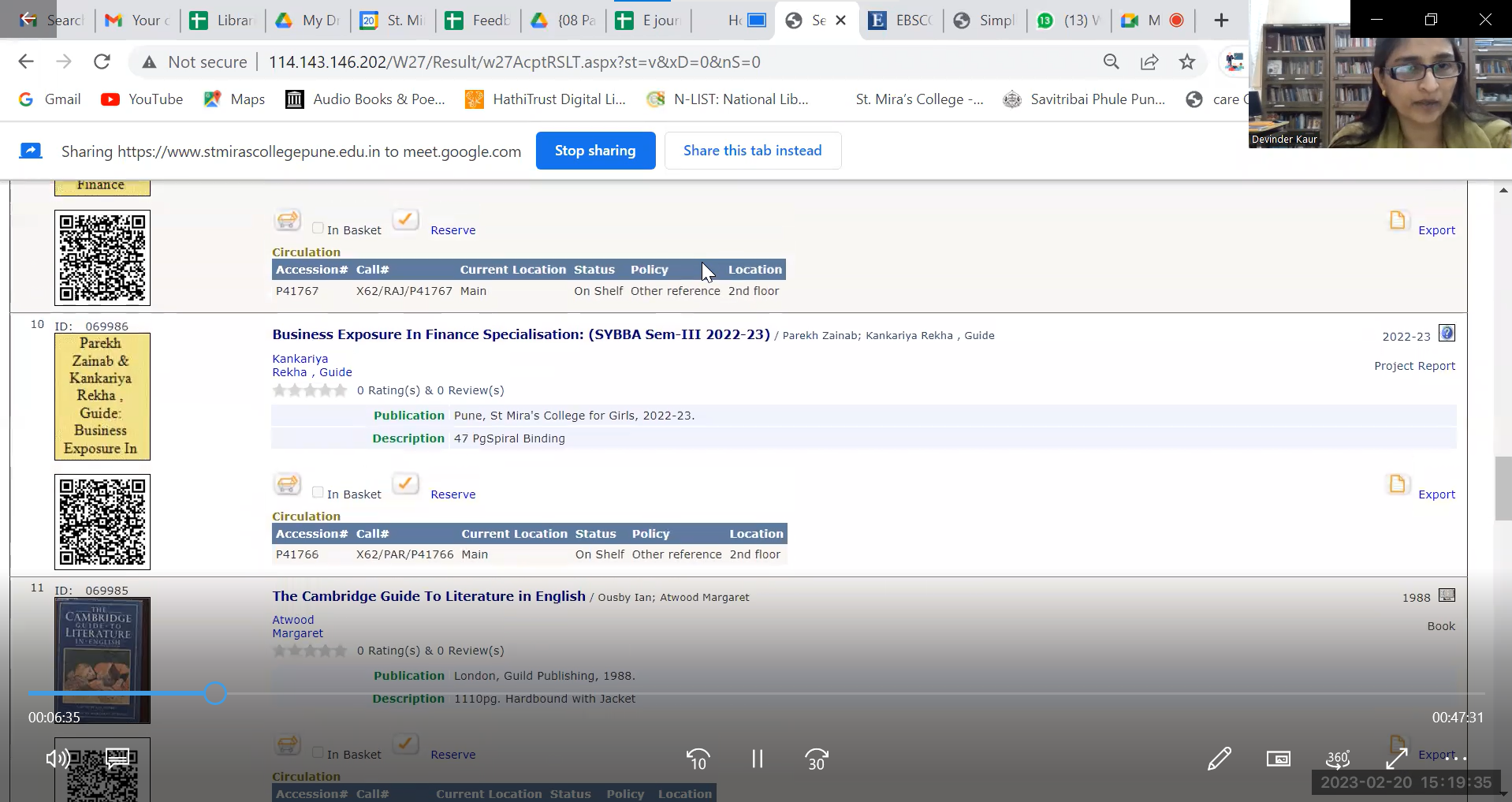Open a new browser tab
This screenshot has width=1512, height=802.
tap(1221, 21)
